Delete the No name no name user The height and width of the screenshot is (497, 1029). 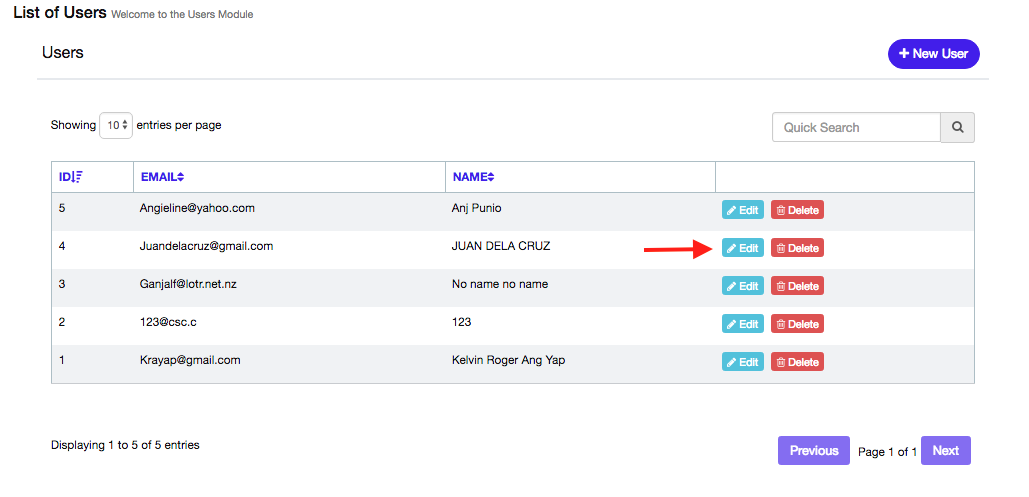(797, 286)
